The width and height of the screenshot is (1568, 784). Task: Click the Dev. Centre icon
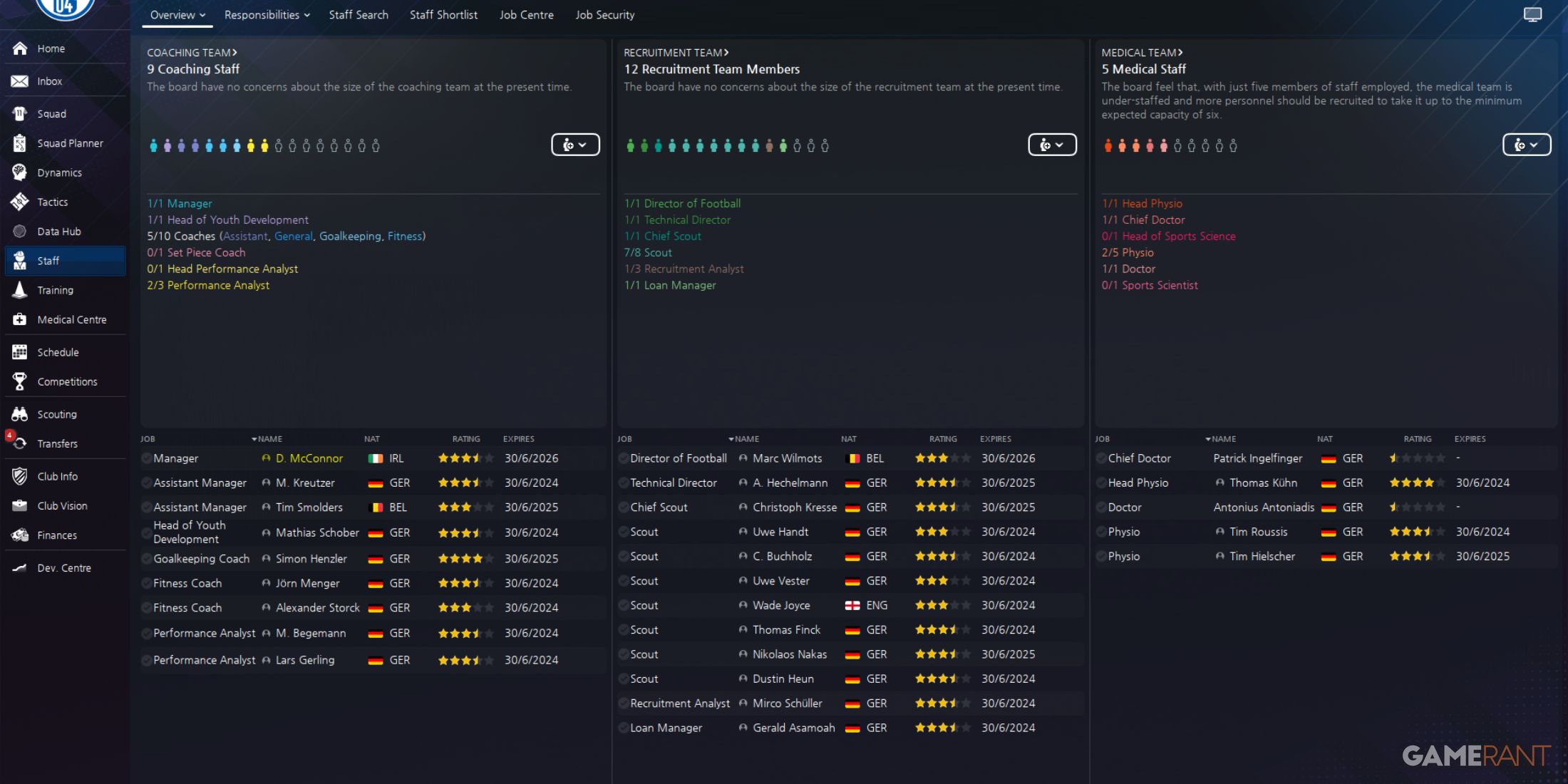click(x=20, y=568)
